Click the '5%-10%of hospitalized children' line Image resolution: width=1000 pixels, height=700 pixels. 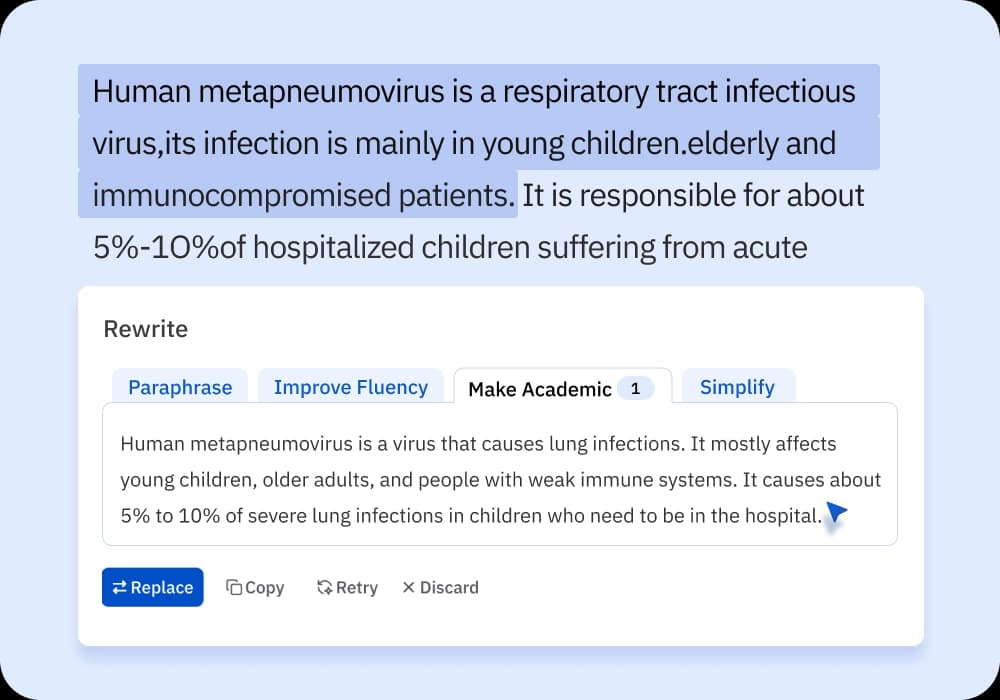click(450, 247)
